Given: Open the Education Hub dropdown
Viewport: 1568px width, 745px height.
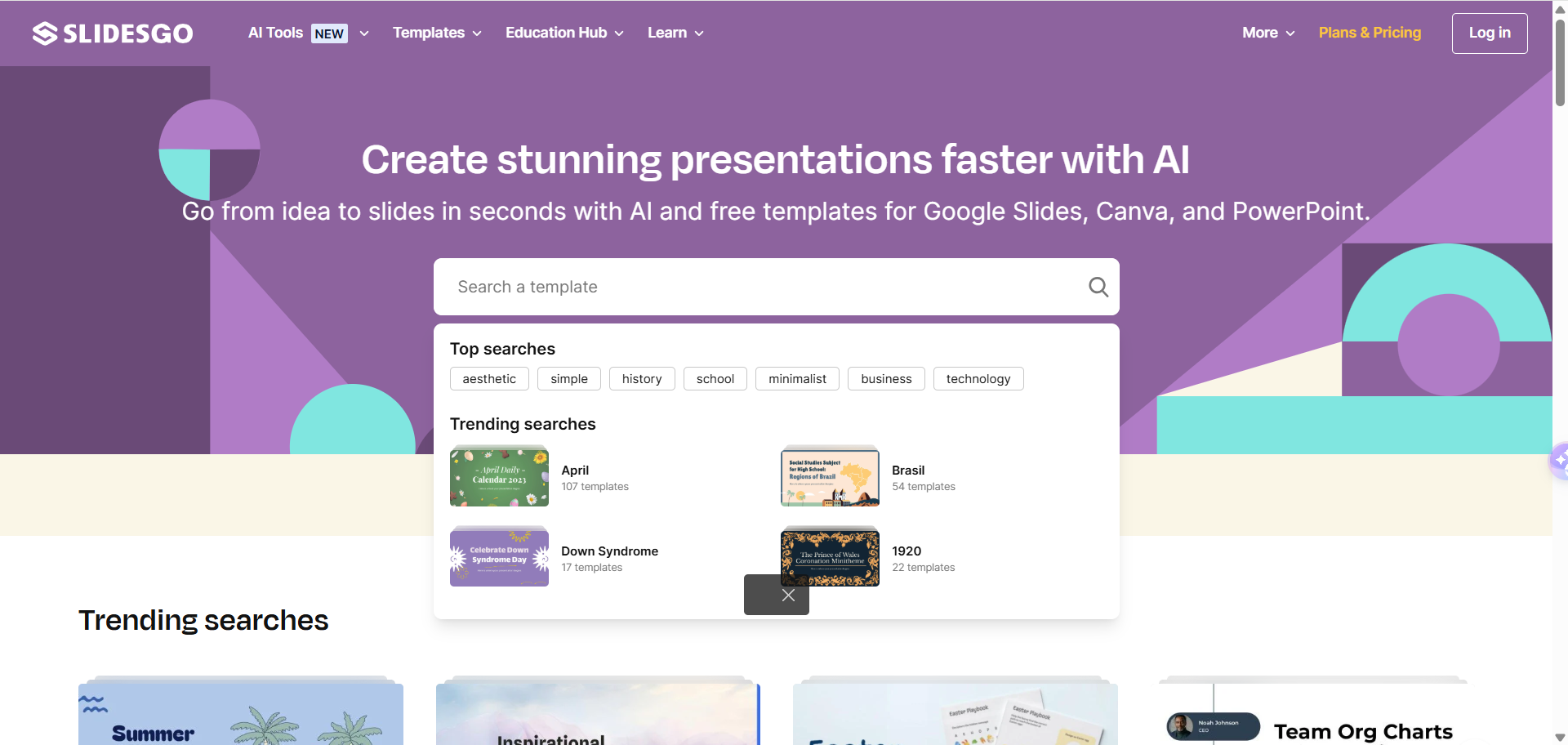Looking at the screenshot, I should 564,33.
